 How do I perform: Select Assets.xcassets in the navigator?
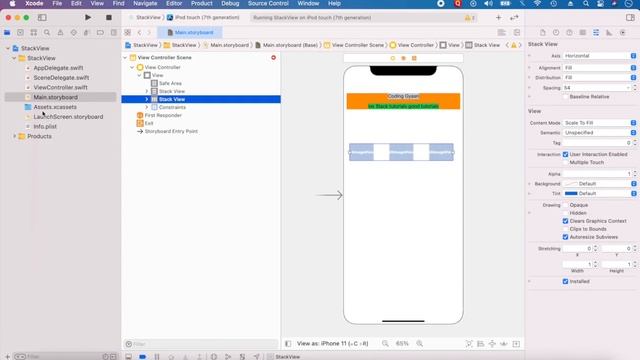click(x=55, y=107)
